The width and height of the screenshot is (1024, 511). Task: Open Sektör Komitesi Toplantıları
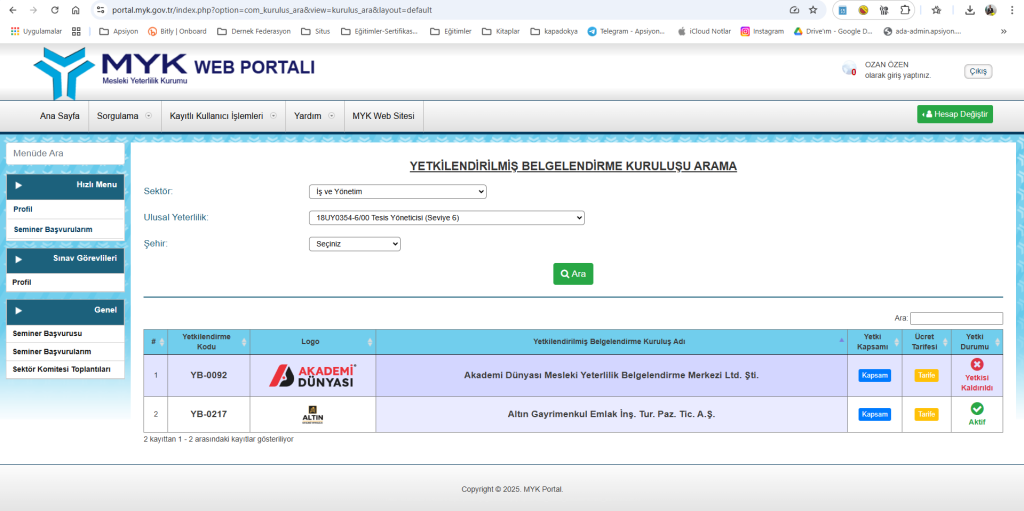click(x=61, y=369)
